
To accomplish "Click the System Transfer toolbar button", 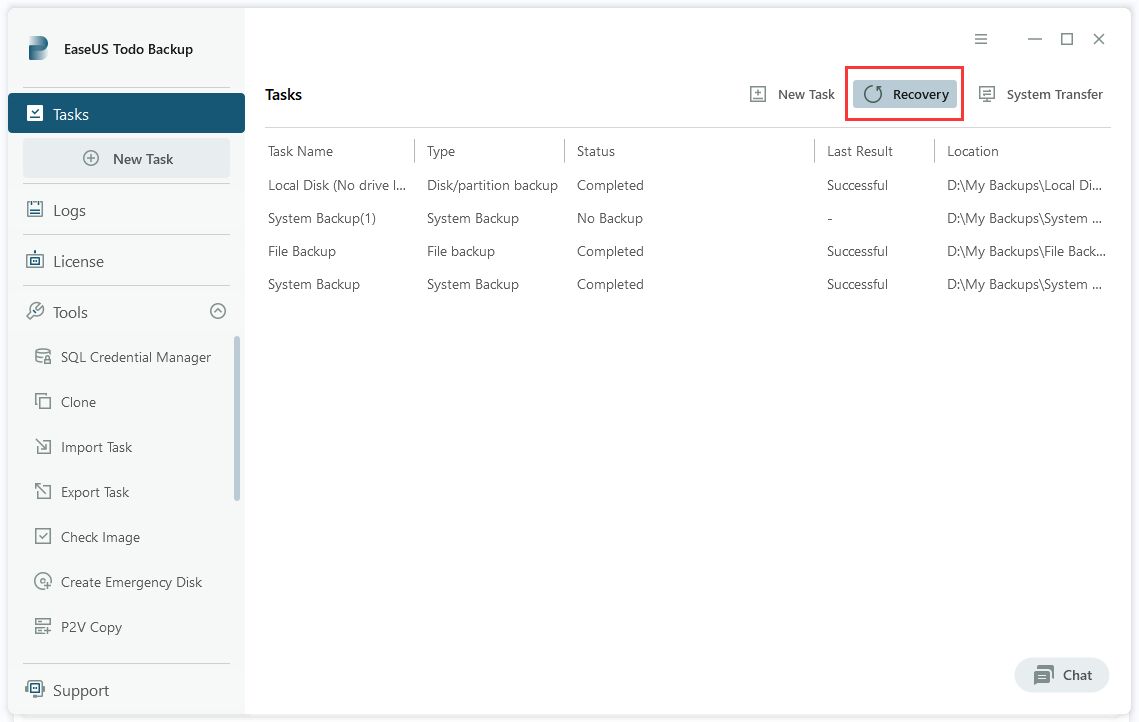I will point(1040,94).
